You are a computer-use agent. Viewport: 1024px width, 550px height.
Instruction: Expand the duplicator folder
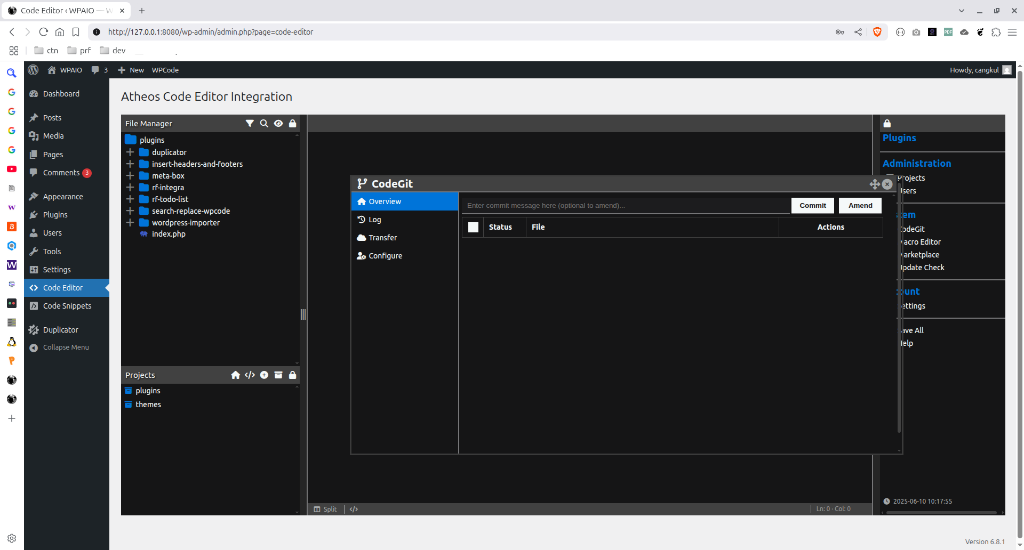[130, 152]
